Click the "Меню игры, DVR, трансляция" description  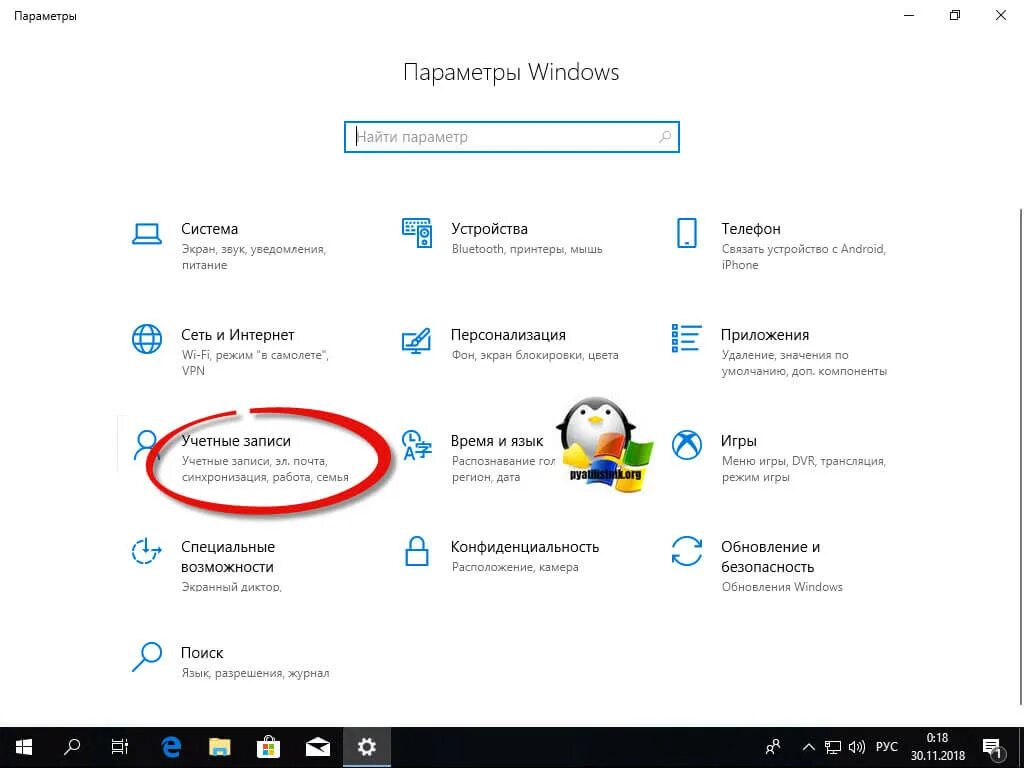coord(804,461)
